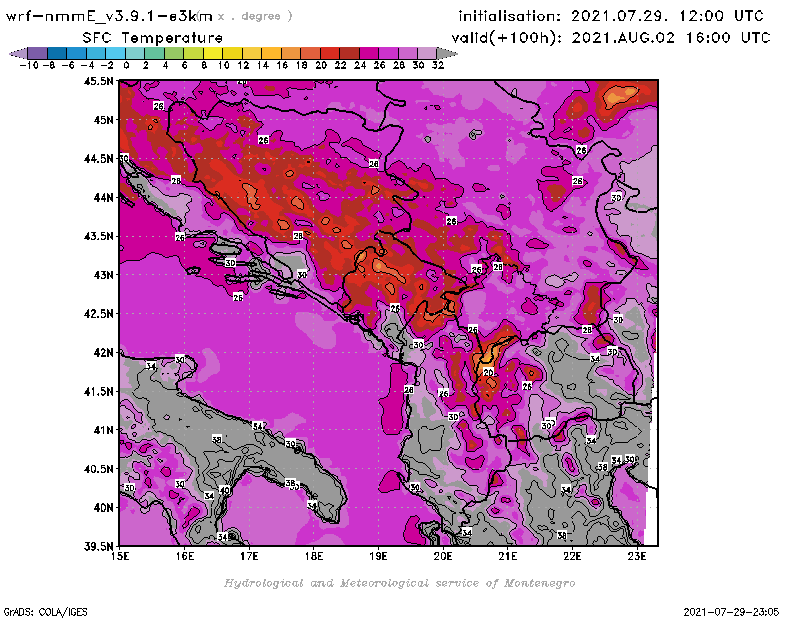
Task: Click the 45.5N latitude axis label
Action: pos(98,81)
